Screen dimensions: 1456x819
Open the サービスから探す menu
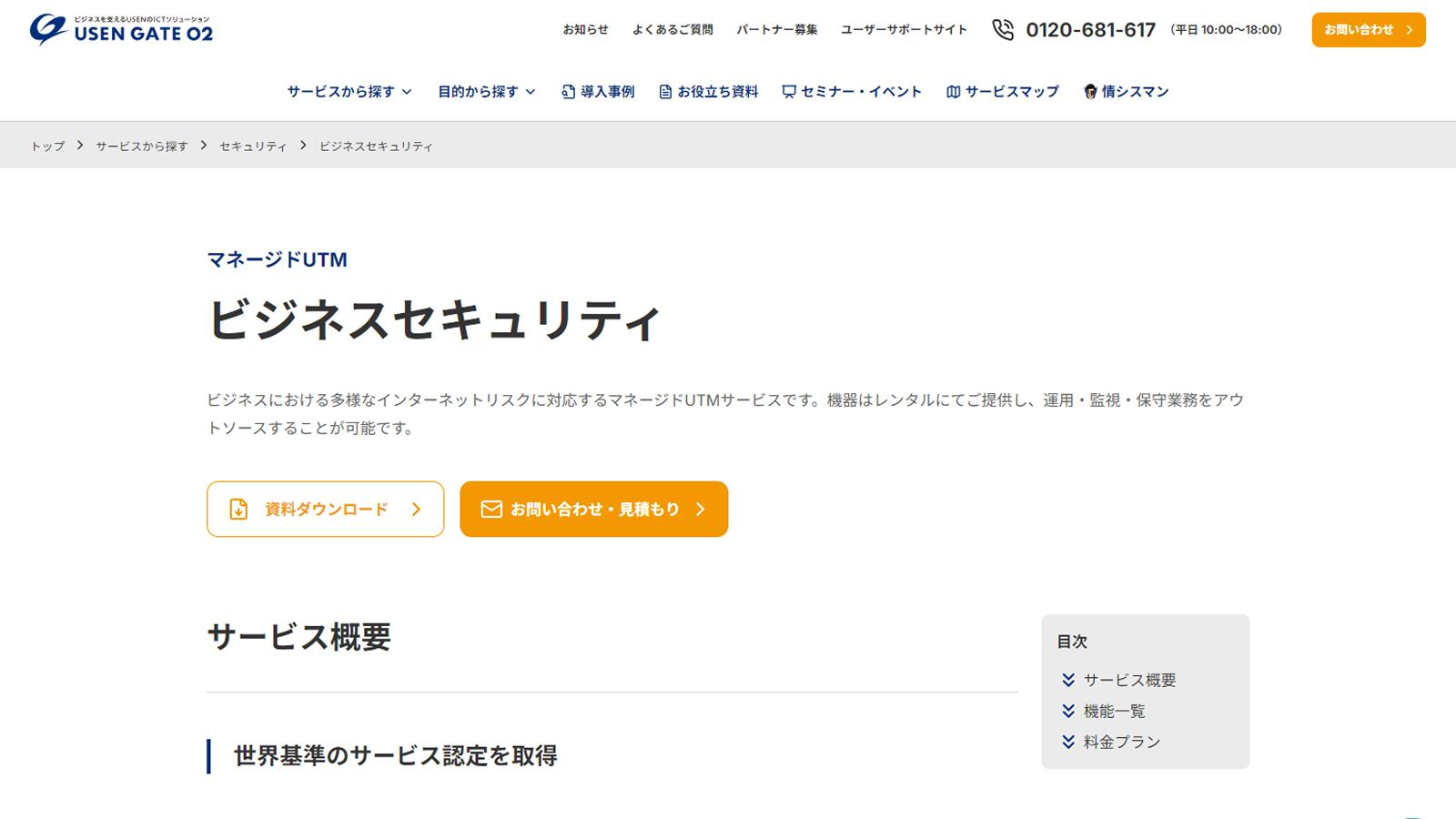350,92
